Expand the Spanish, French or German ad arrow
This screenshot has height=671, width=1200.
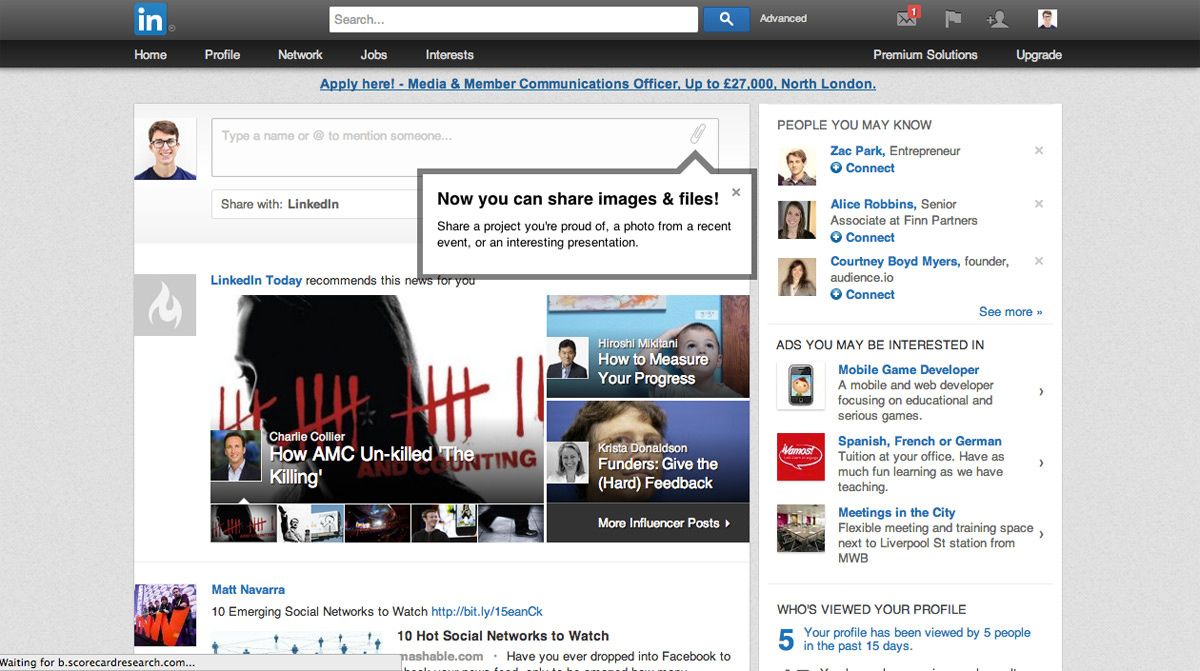(1041, 463)
